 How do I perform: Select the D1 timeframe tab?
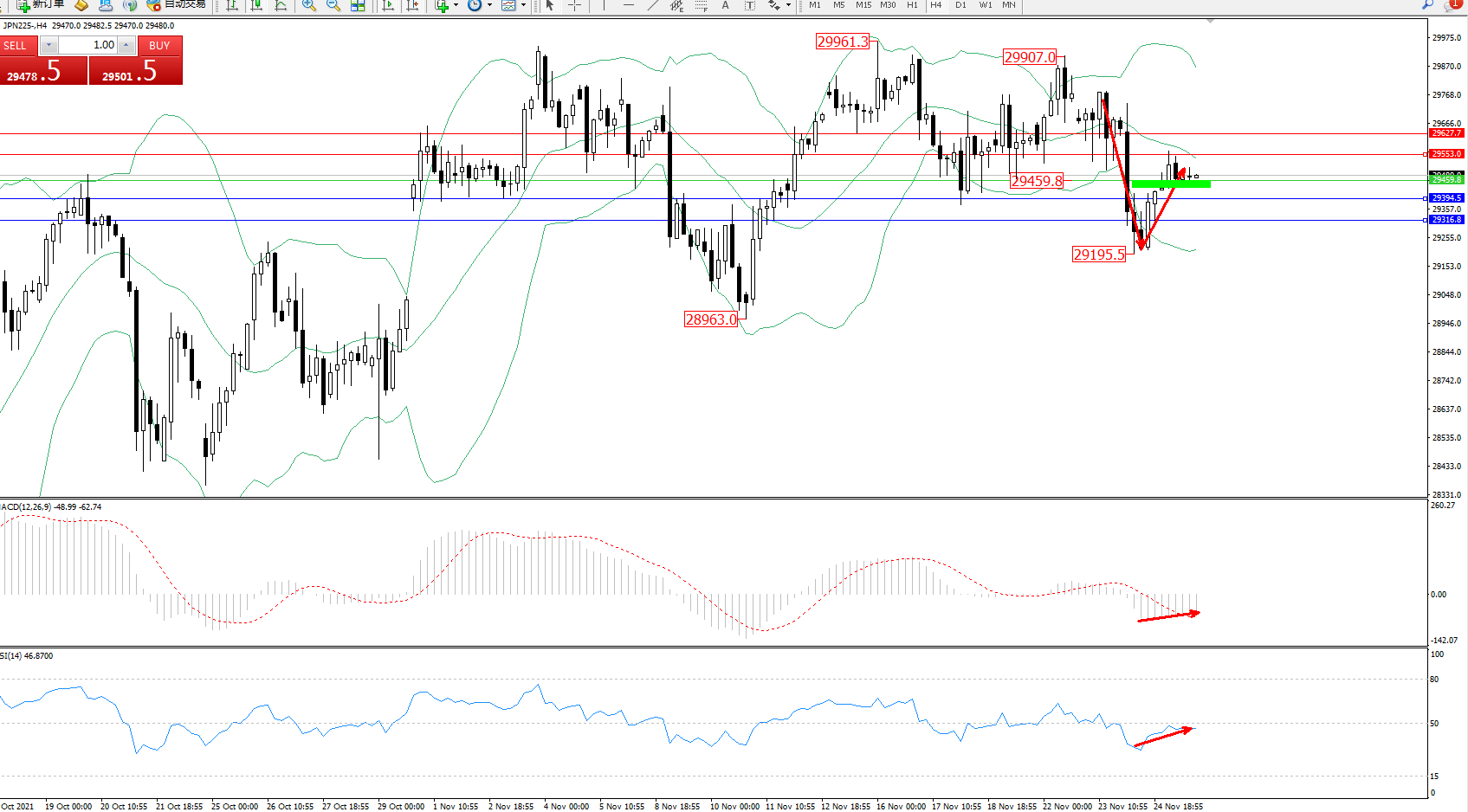[960, 5]
